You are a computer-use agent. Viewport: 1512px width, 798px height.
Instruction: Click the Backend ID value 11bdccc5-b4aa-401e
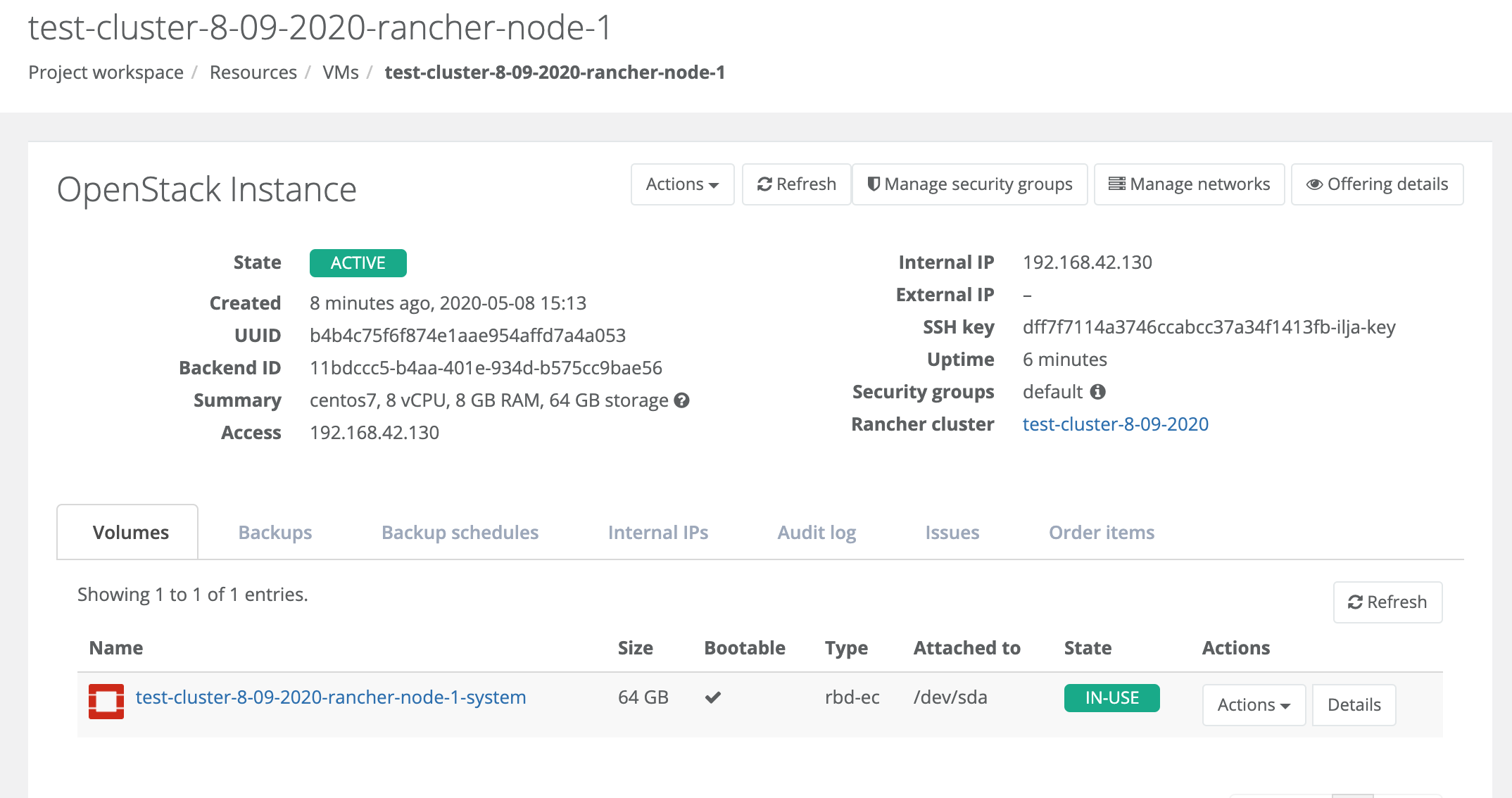(x=486, y=368)
